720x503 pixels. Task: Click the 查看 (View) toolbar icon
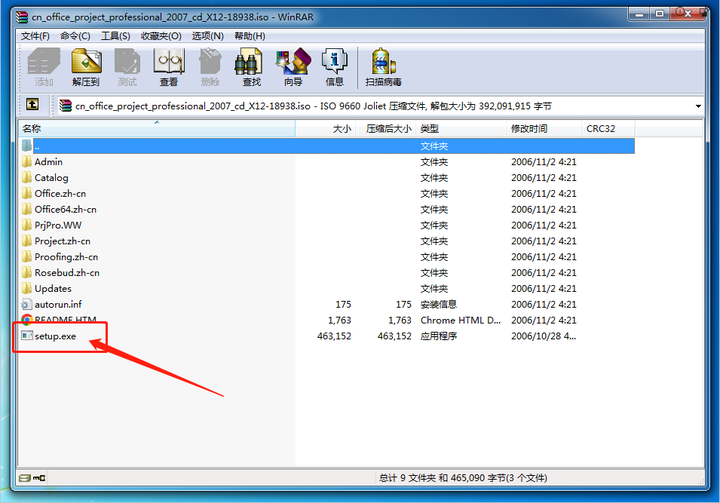click(x=169, y=67)
